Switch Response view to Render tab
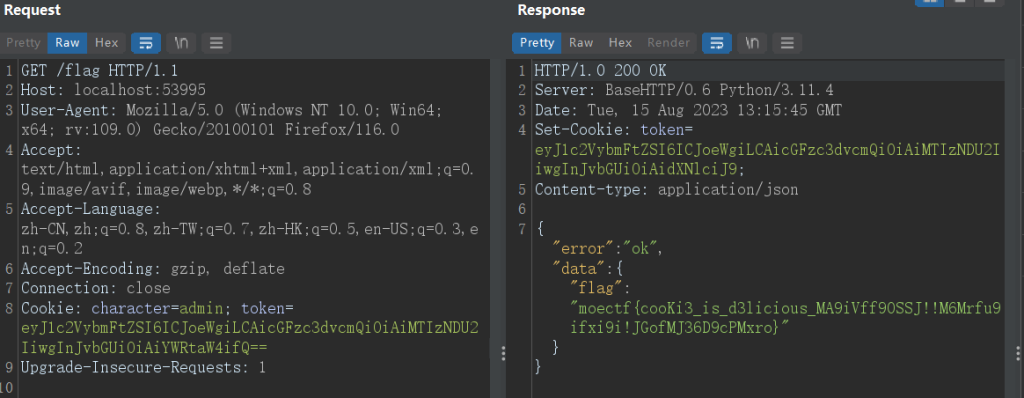The image size is (1024, 398). [668, 43]
